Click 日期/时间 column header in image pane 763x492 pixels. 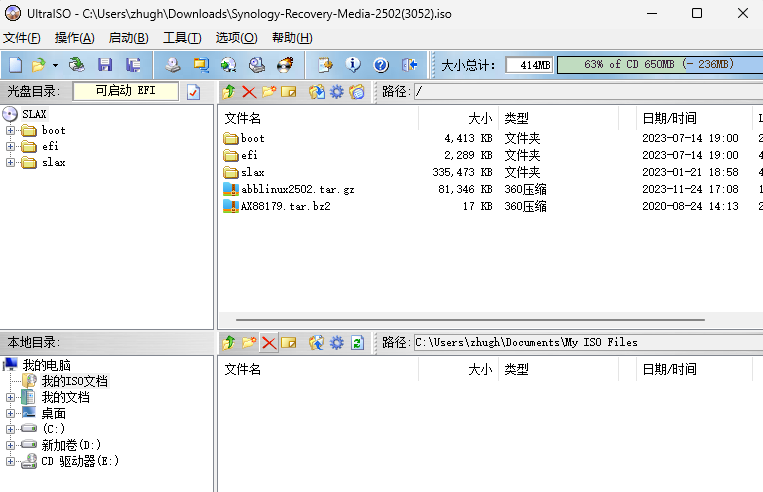pos(694,118)
